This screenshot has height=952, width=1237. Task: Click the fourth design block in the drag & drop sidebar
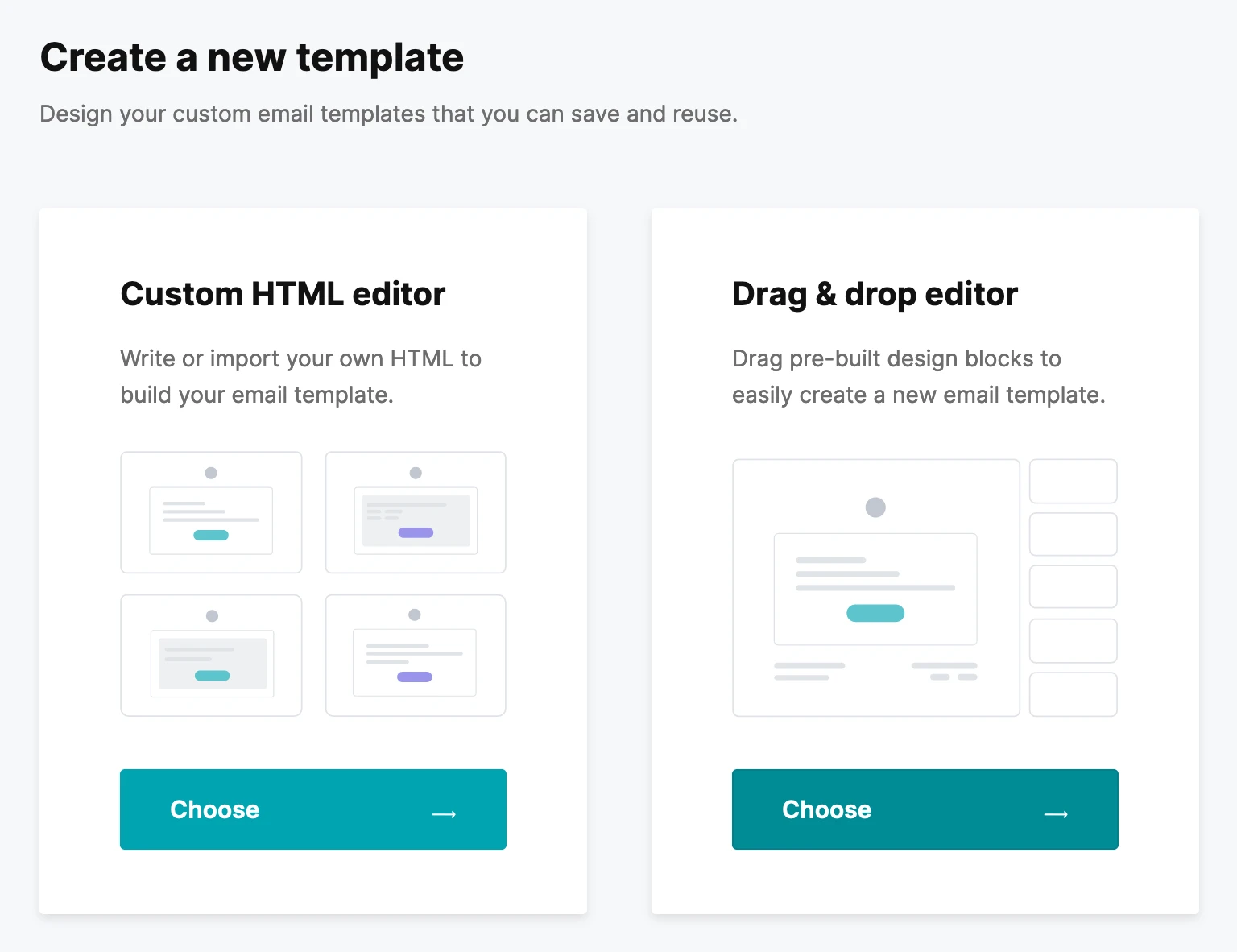(1074, 640)
